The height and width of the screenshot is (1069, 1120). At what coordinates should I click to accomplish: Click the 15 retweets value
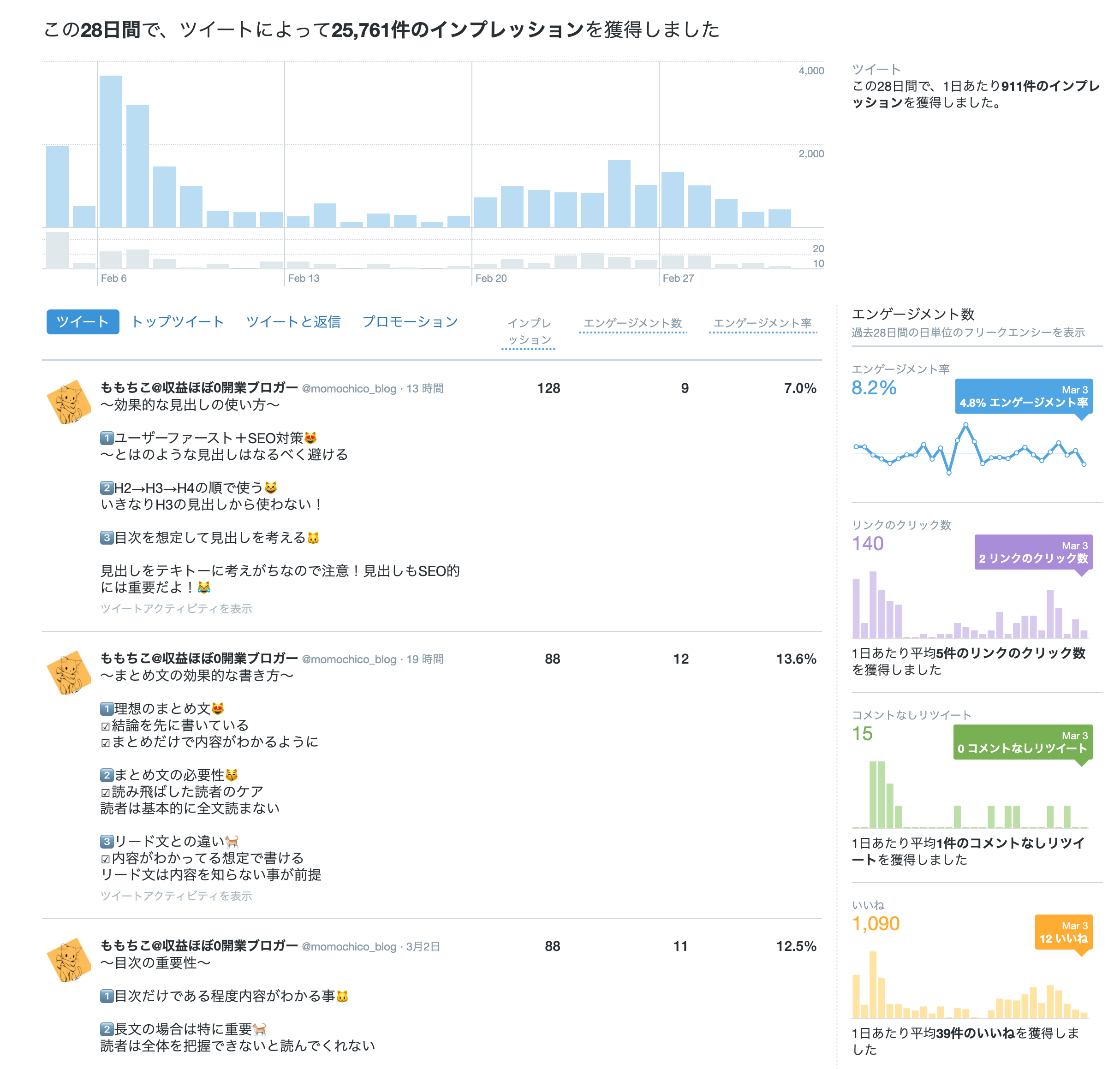[862, 734]
